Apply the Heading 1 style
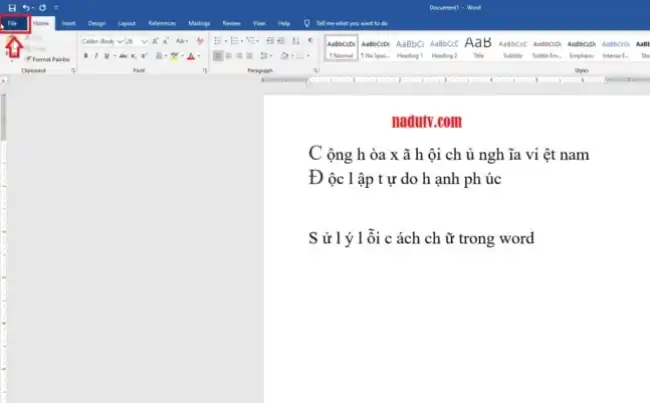Viewport: 650px width, 403px height. 410,49
